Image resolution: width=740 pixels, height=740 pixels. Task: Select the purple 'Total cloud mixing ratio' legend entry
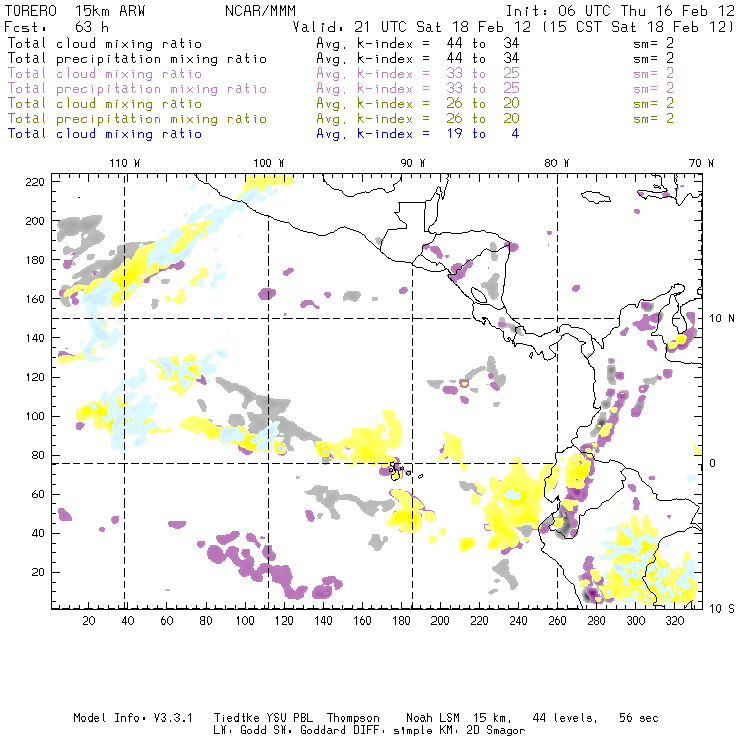(105, 73)
